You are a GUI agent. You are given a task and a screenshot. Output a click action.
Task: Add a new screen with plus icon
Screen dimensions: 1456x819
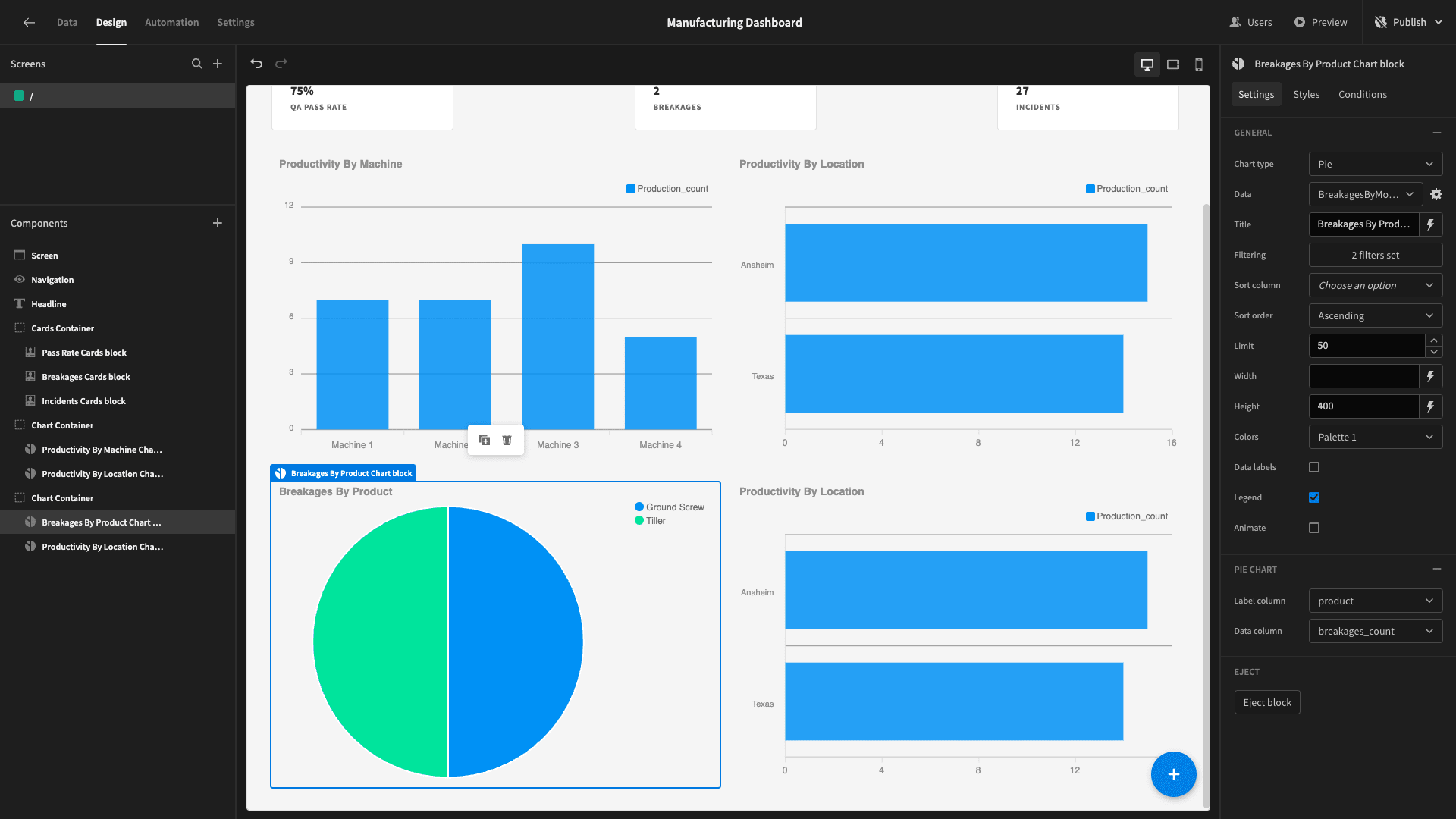[218, 64]
